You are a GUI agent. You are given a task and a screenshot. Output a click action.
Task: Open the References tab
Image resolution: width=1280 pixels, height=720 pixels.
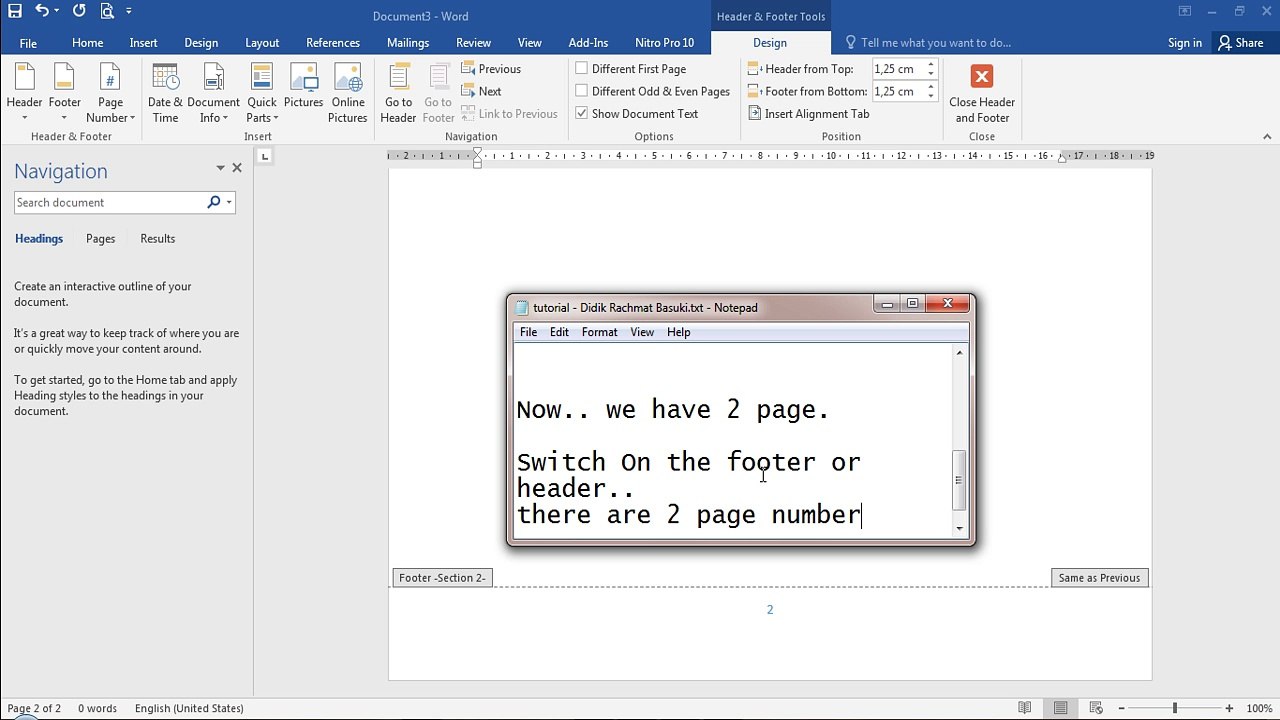tap(333, 43)
